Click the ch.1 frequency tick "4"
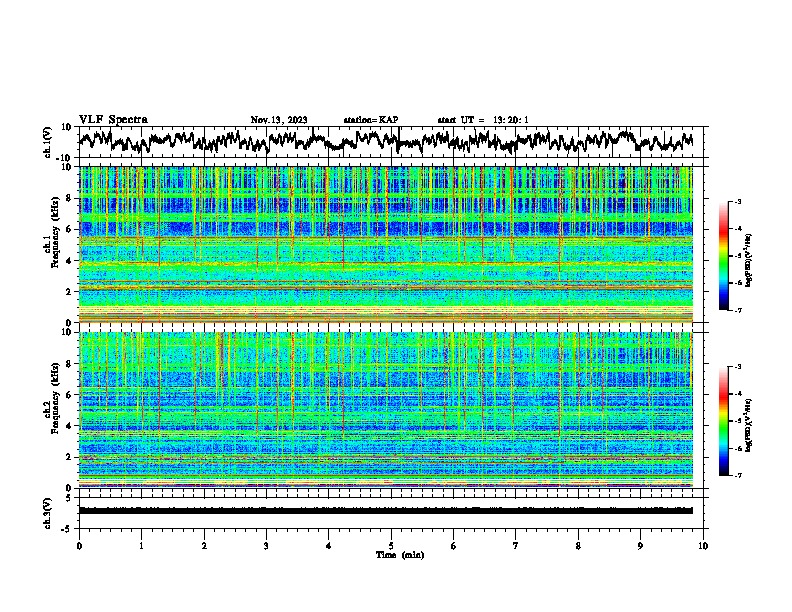The width and height of the screenshot is (792, 612). pos(71,261)
